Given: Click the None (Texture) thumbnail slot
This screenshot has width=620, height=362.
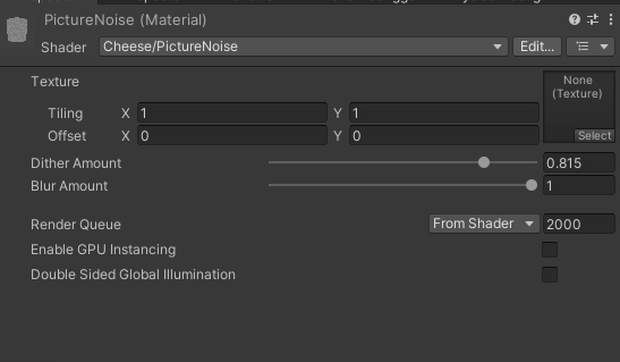Looking at the screenshot, I should (x=579, y=107).
